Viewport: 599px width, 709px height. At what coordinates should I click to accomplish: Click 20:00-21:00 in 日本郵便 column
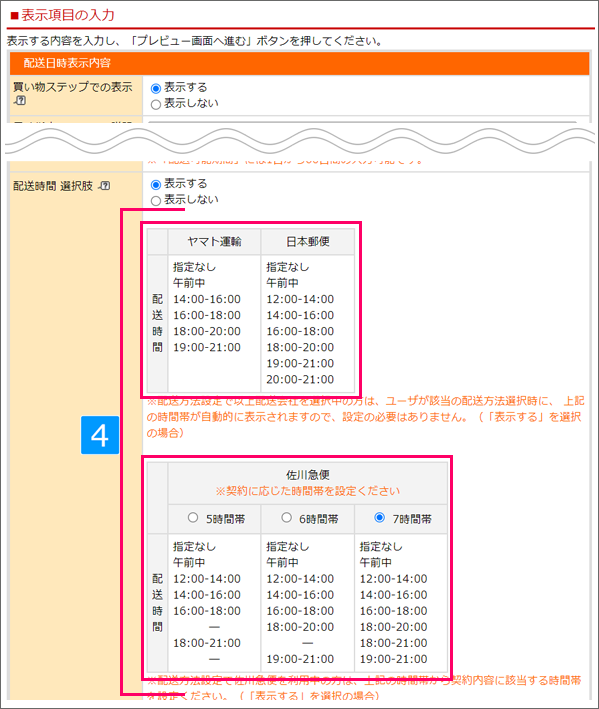[x=300, y=379]
